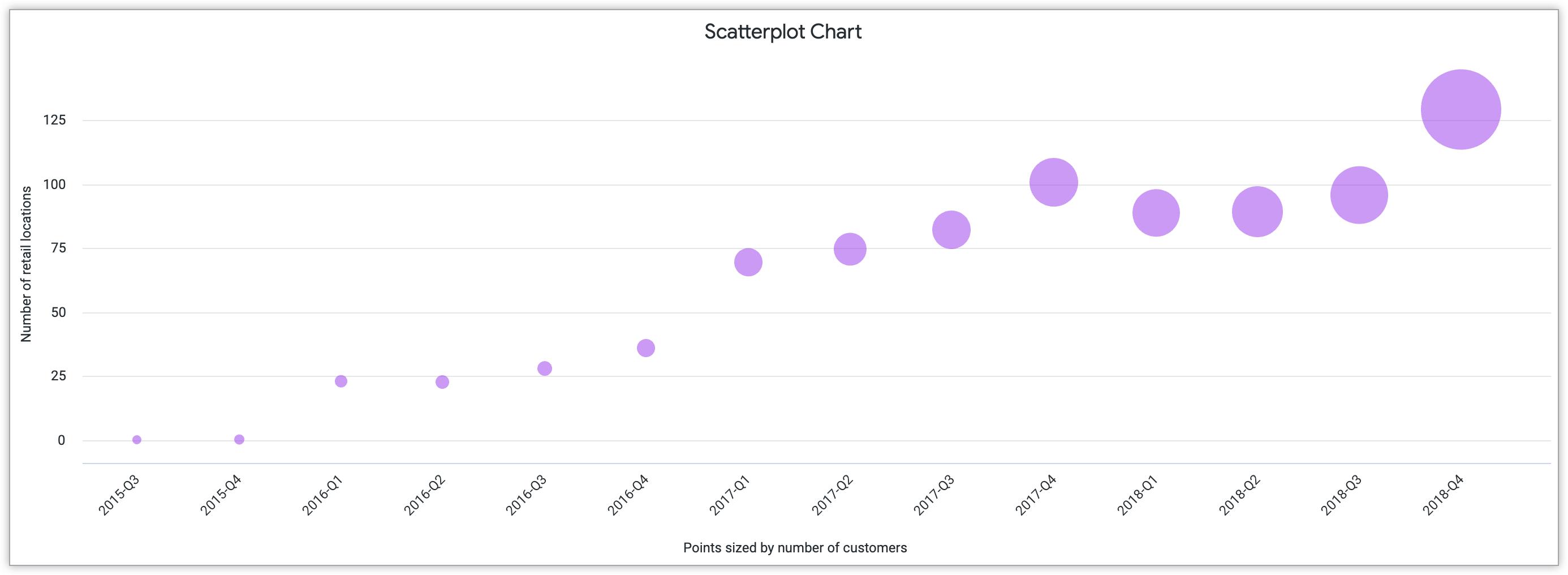Screen dimensions: 1568x575
Task: Click the 'Number of retail locations' axis label
Action: (26, 264)
